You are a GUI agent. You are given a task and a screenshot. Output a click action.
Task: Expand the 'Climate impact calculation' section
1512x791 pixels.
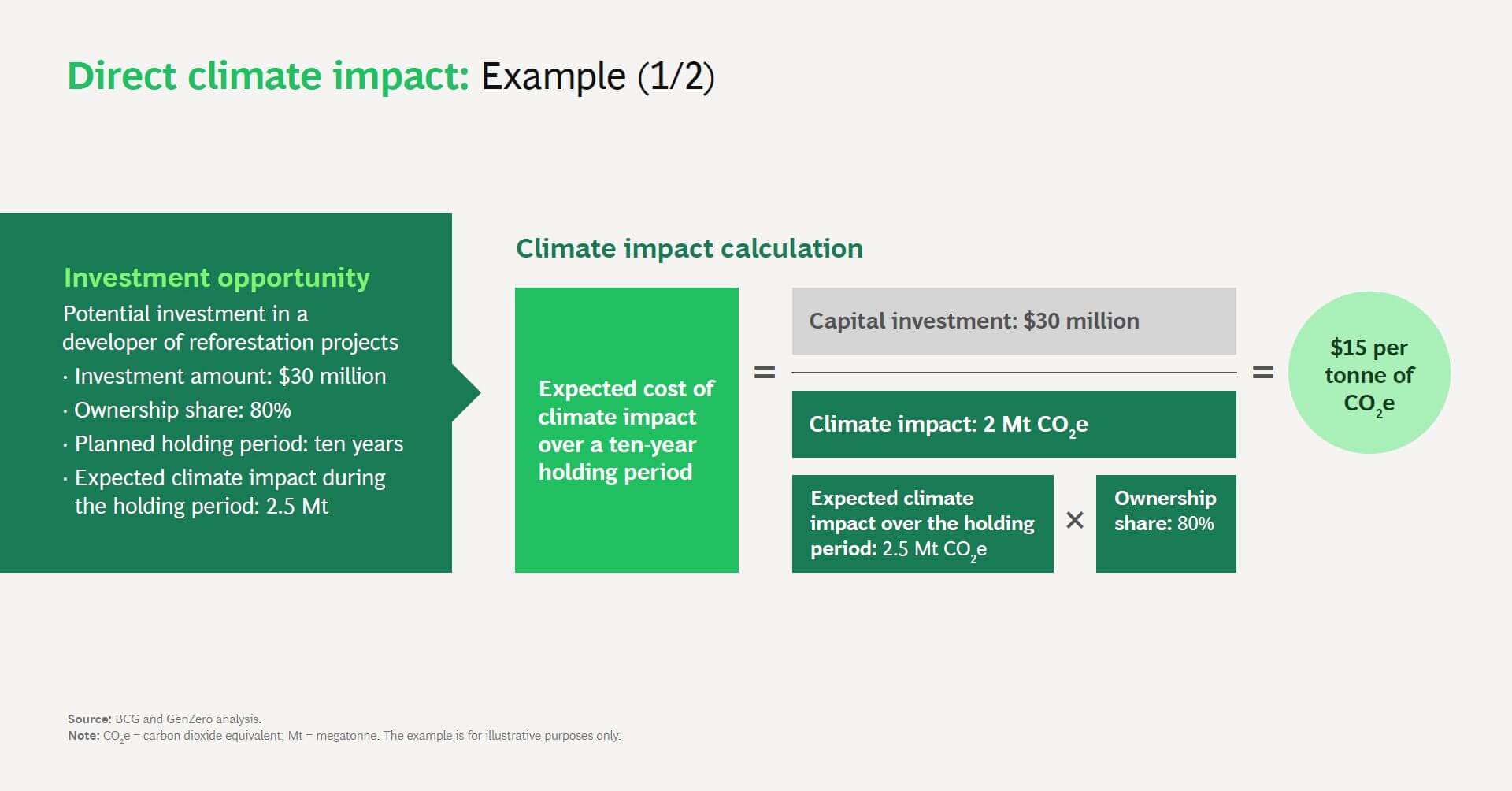[689, 248]
